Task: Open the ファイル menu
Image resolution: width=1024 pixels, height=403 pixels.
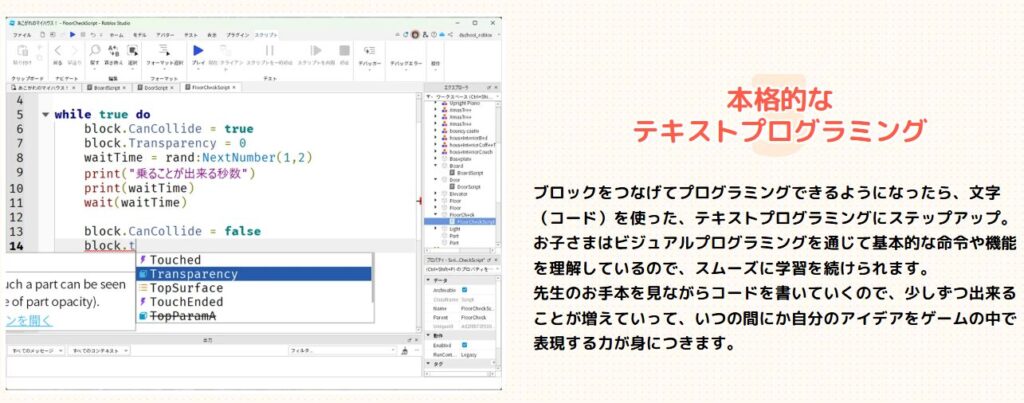Action: pos(22,35)
